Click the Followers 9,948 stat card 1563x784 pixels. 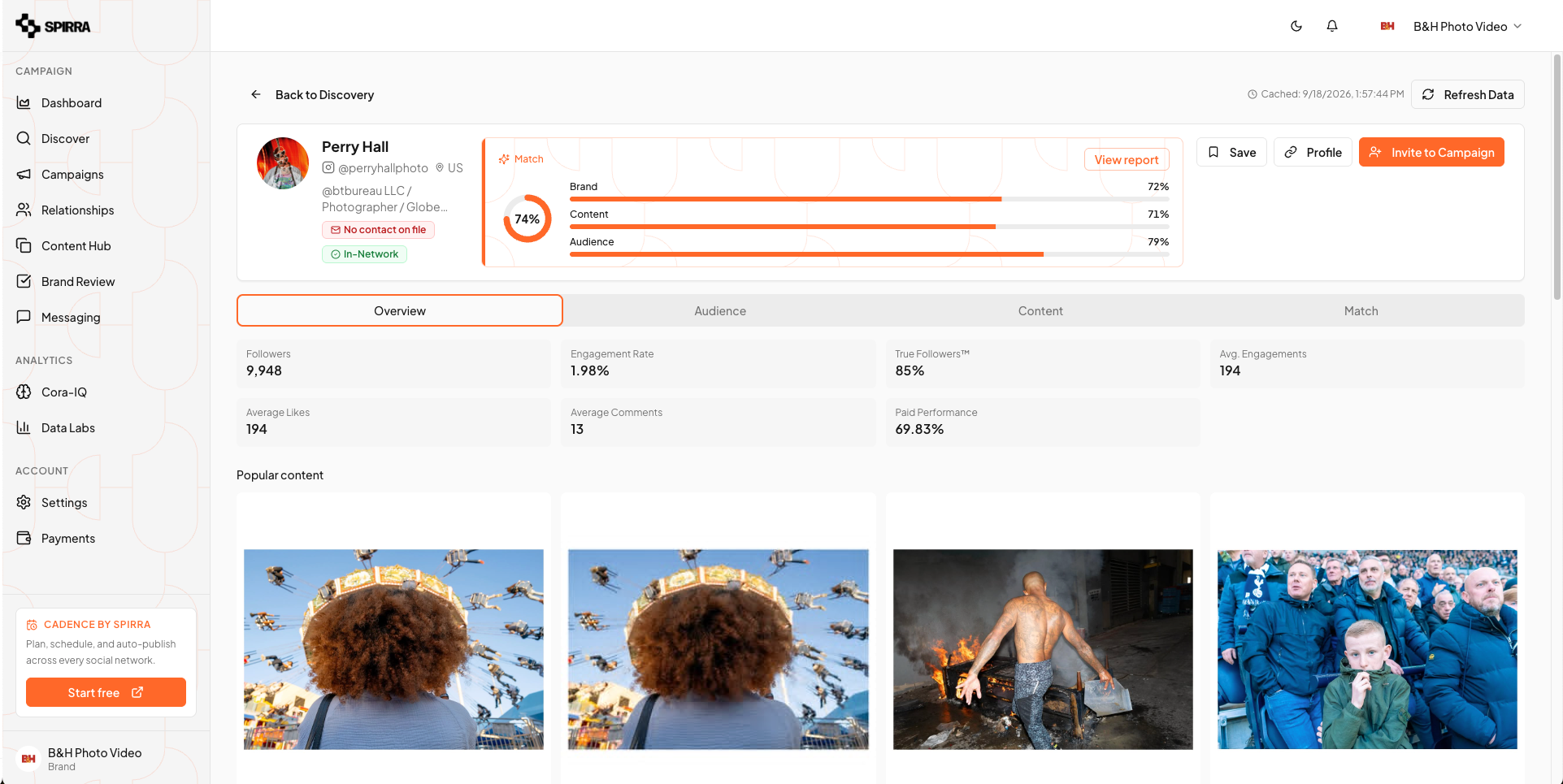coord(393,363)
